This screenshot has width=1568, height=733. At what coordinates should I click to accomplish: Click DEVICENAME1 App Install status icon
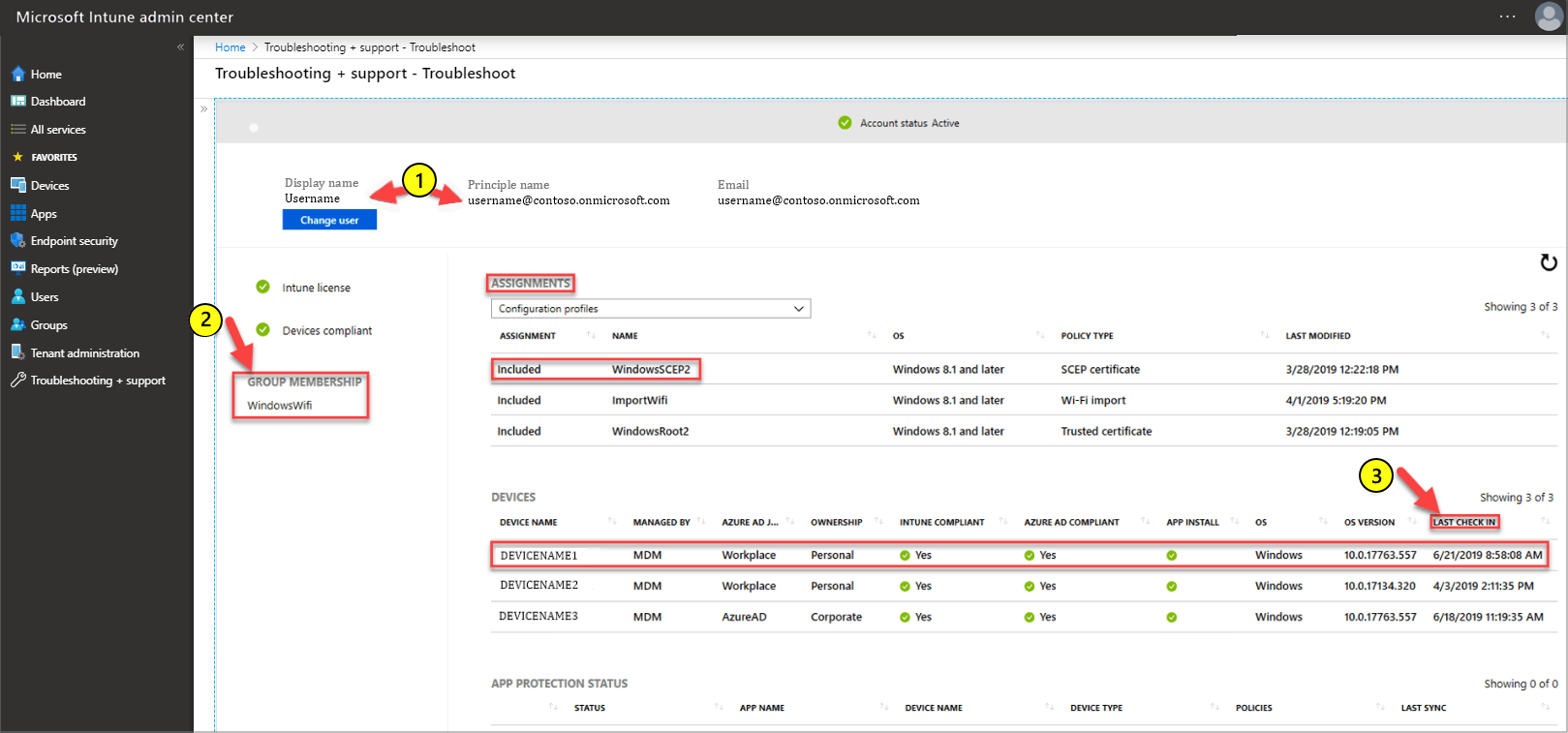[1172, 556]
